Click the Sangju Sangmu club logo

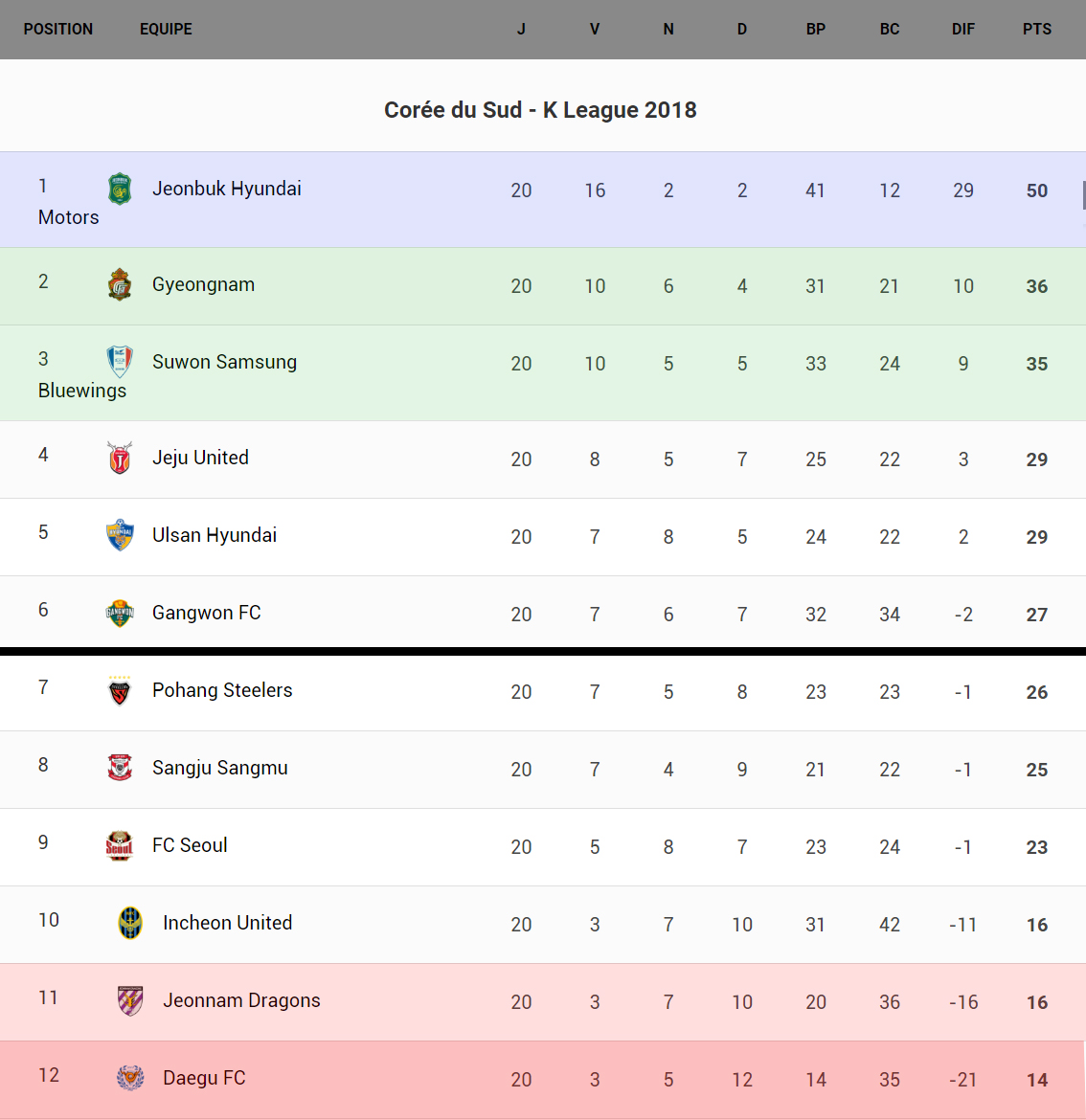pos(120,768)
